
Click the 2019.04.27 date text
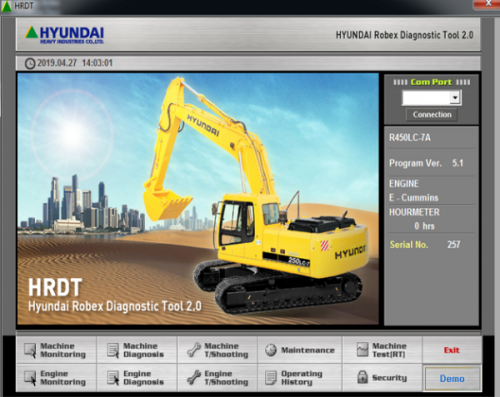point(57,63)
